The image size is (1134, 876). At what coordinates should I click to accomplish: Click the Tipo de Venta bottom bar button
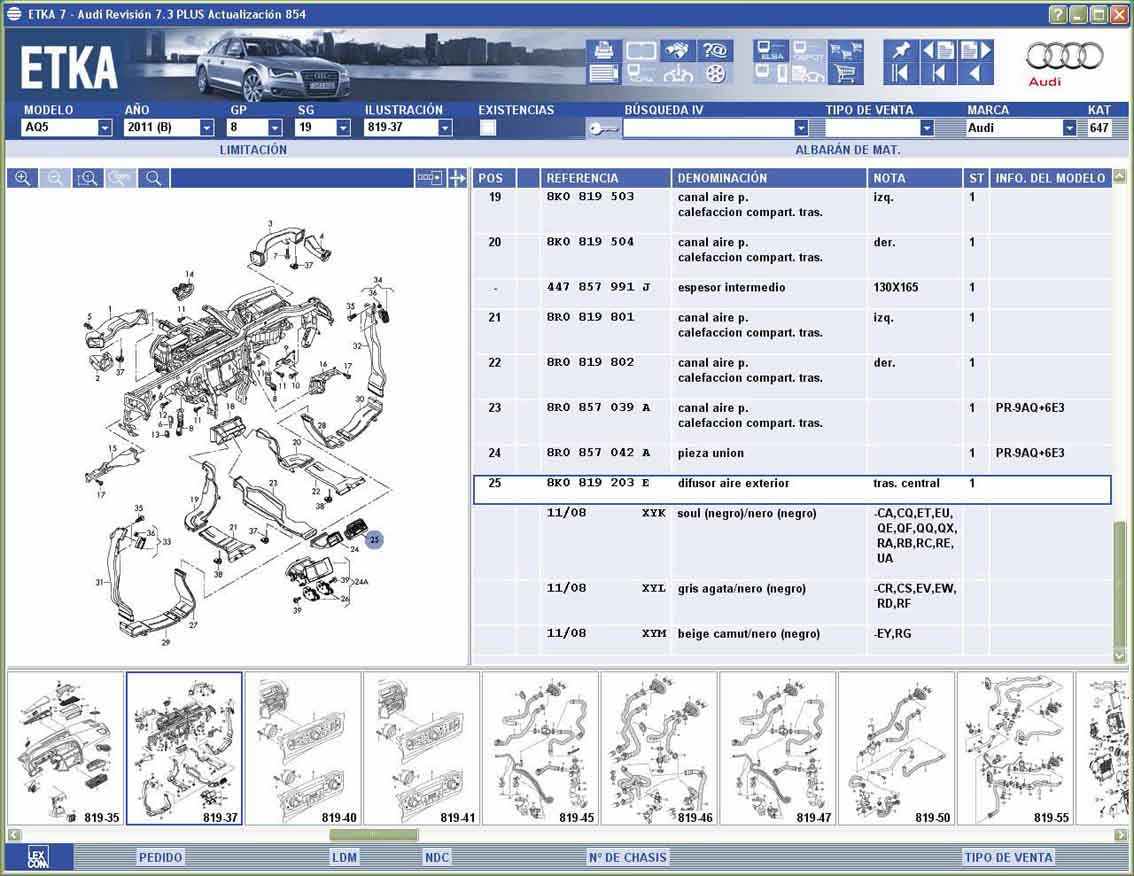pos(1008,857)
